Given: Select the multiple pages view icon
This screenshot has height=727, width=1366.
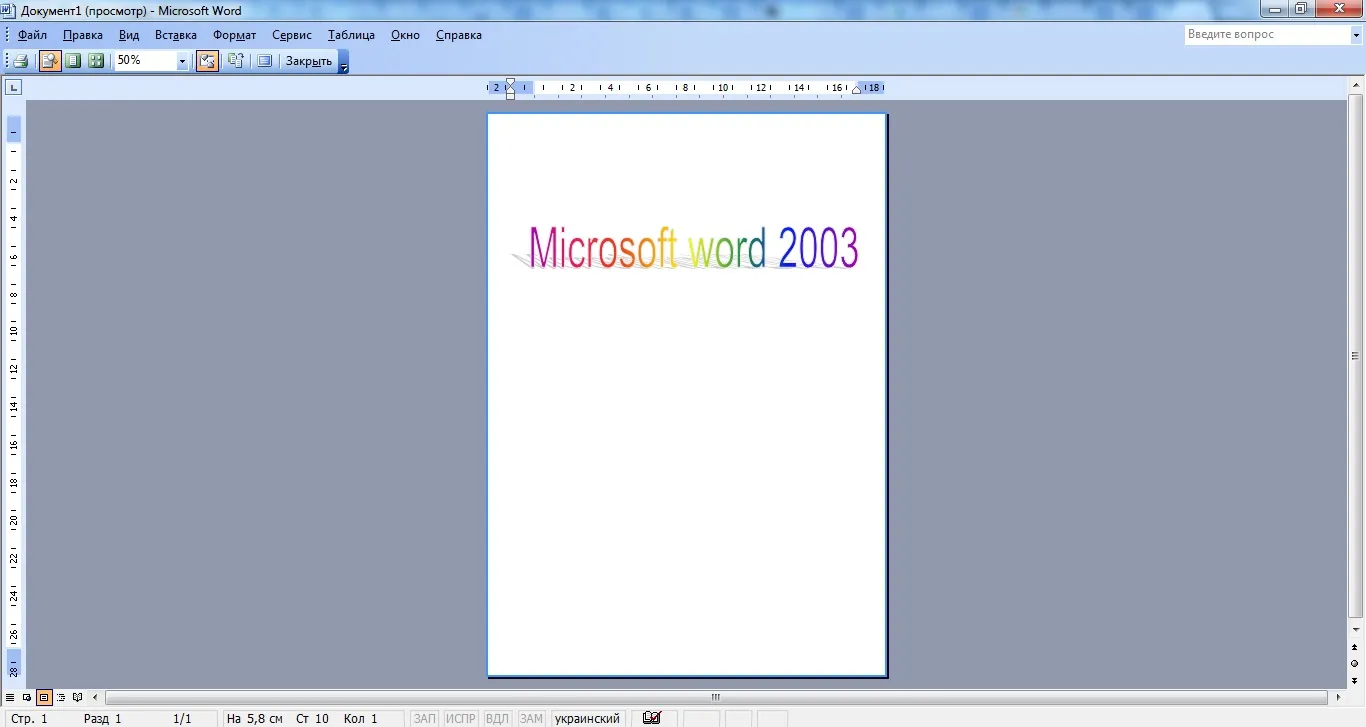Looking at the screenshot, I should click(x=96, y=61).
